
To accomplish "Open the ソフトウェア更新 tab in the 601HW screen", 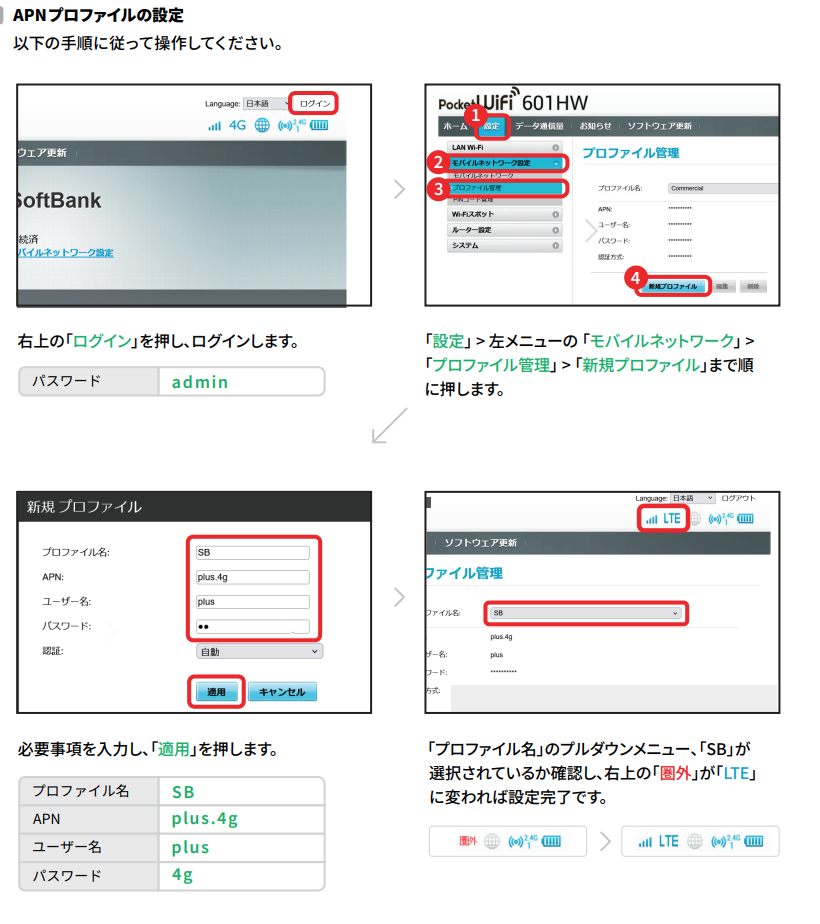I will [659, 126].
